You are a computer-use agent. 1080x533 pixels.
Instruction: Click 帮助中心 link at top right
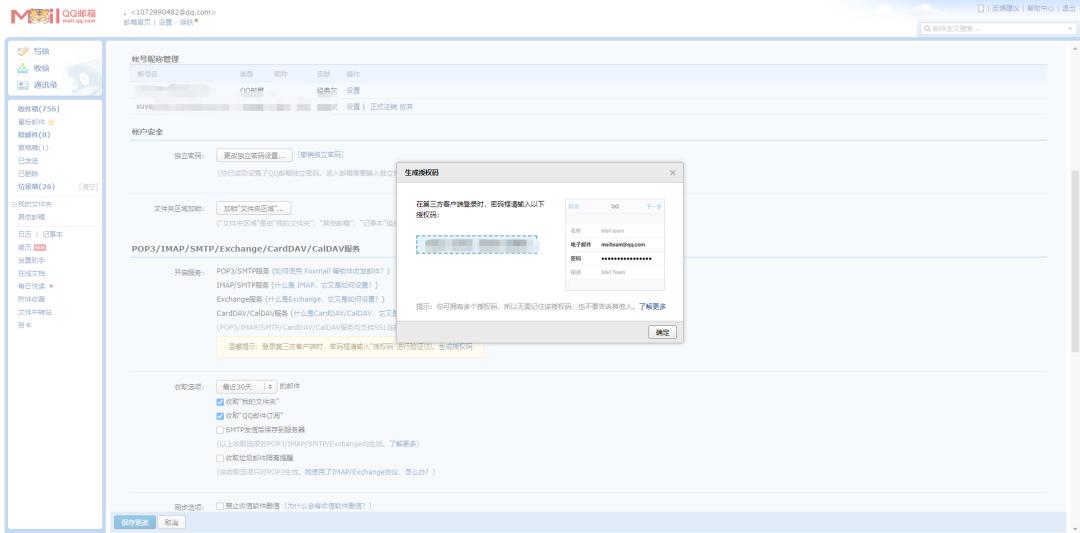[x=1040, y=8]
